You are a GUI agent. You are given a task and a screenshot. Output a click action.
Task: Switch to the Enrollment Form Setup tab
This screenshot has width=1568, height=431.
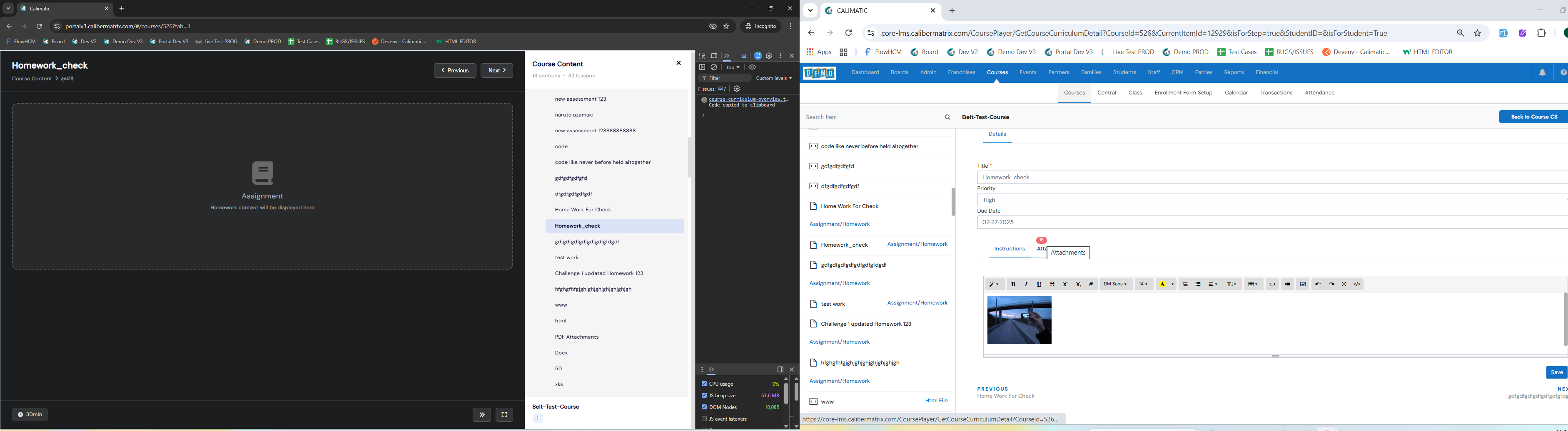1183,93
